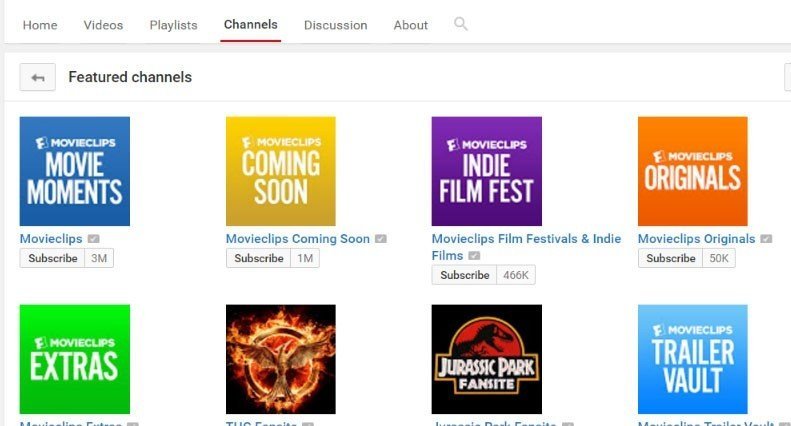Click the verified badge after Indie Films
Image resolution: width=791 pixels, height=426 pixels.
pos(474,256)
